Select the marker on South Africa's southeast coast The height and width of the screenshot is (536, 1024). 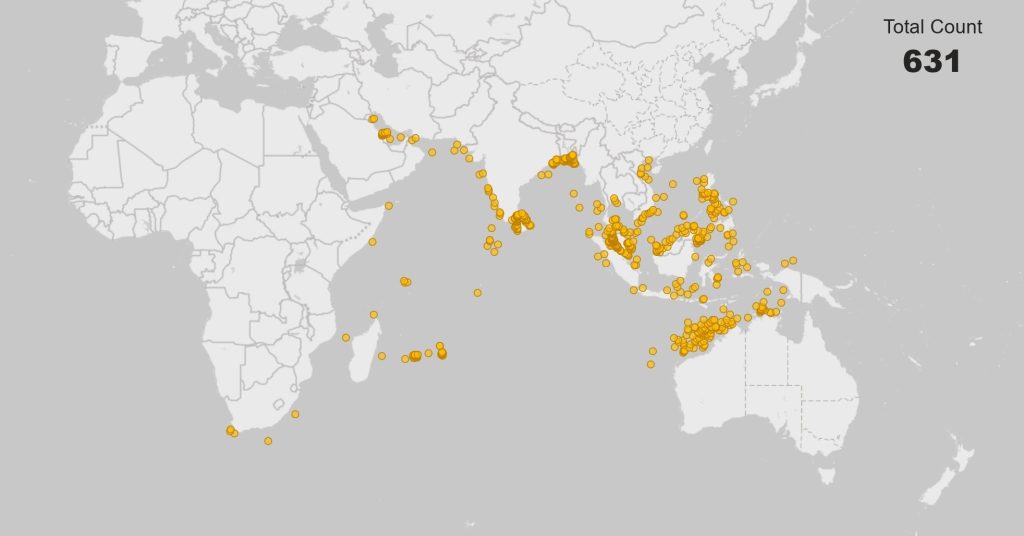295,414
